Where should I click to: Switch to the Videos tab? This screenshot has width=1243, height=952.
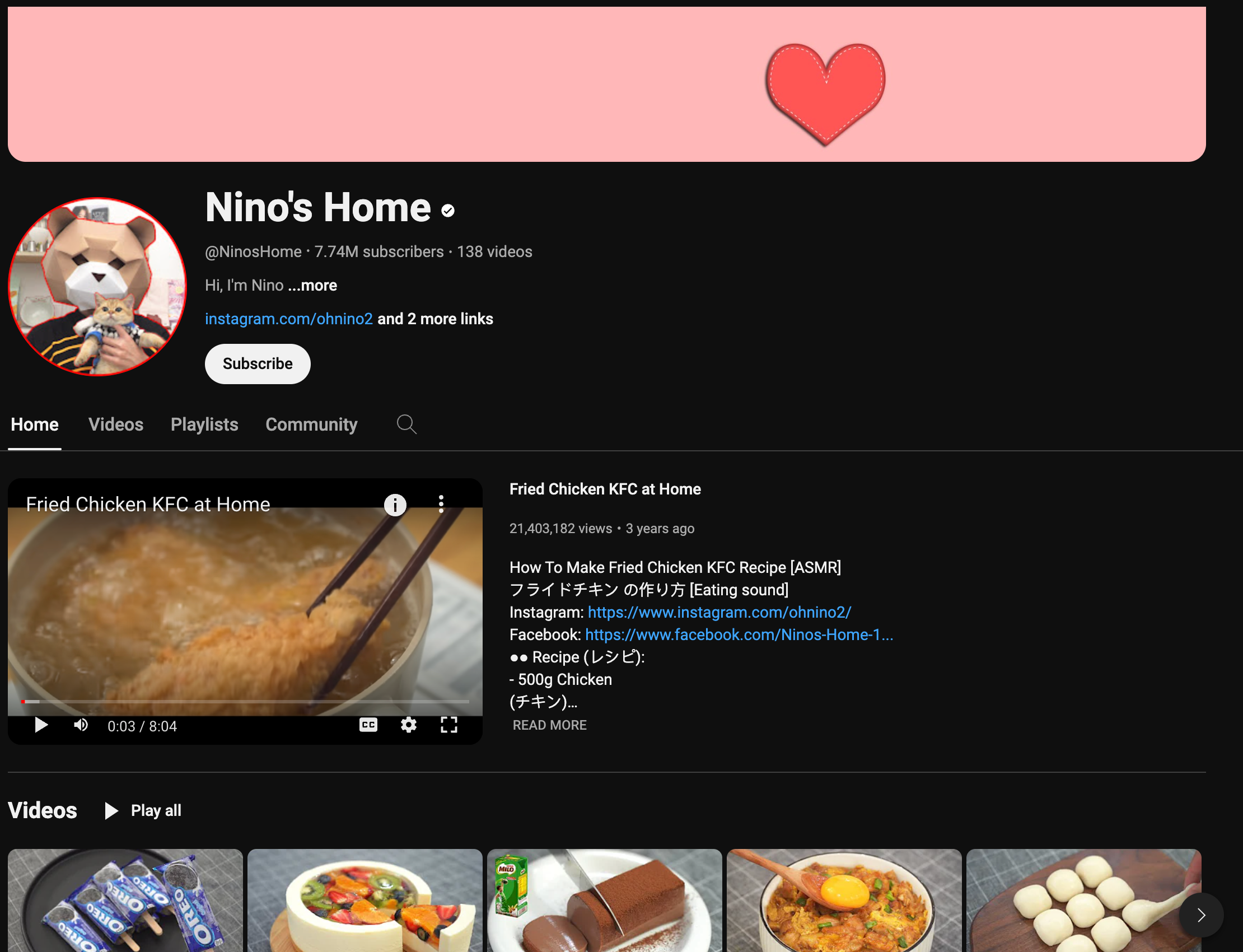pyautogui.click(x=115, y=424)
